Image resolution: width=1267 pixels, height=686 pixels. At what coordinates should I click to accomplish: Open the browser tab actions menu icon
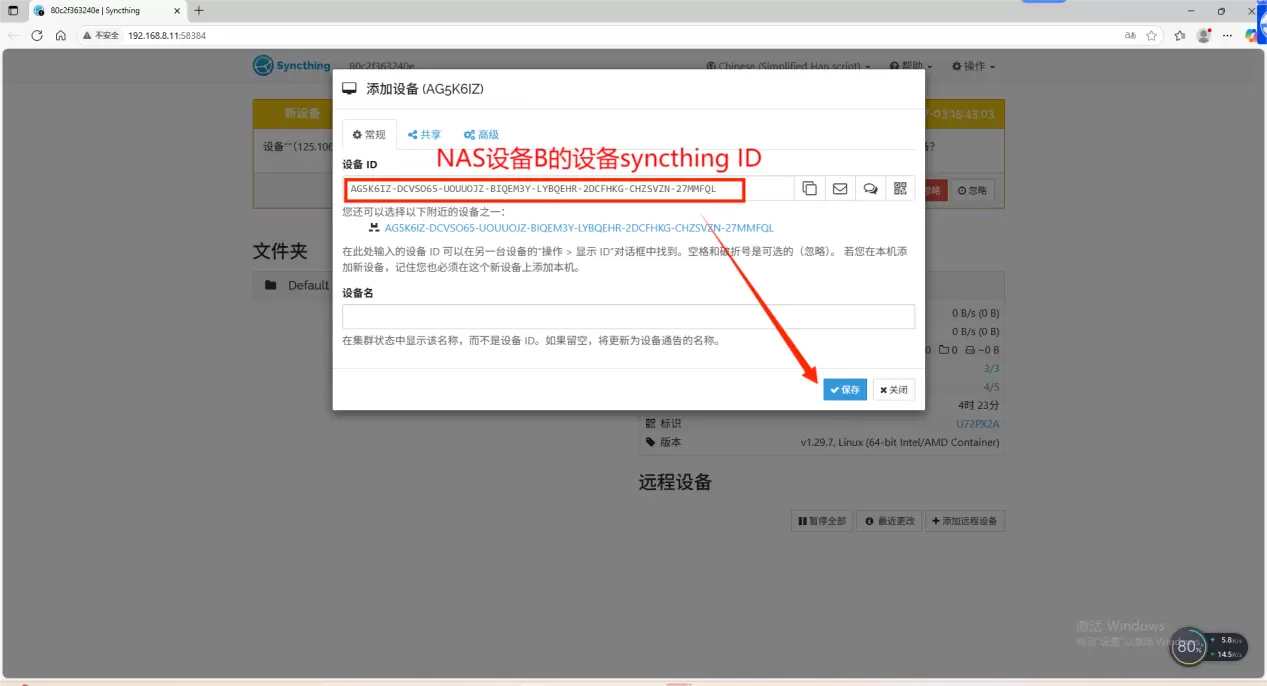(x=13, y=10)
